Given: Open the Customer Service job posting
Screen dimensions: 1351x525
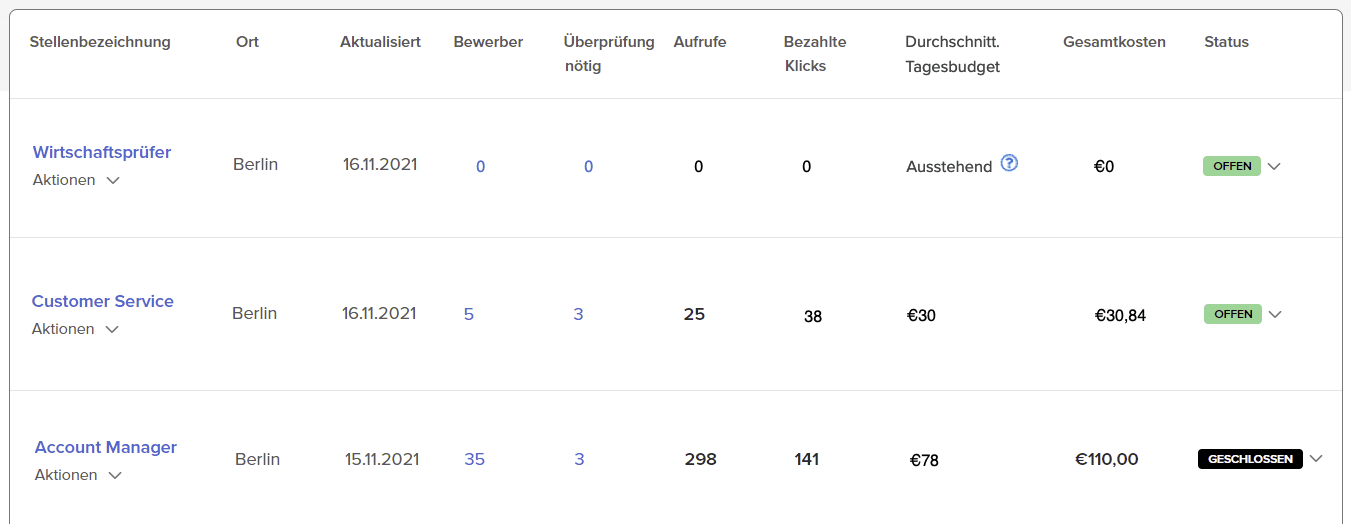Looking at the screenshot, I should (103, 301).
